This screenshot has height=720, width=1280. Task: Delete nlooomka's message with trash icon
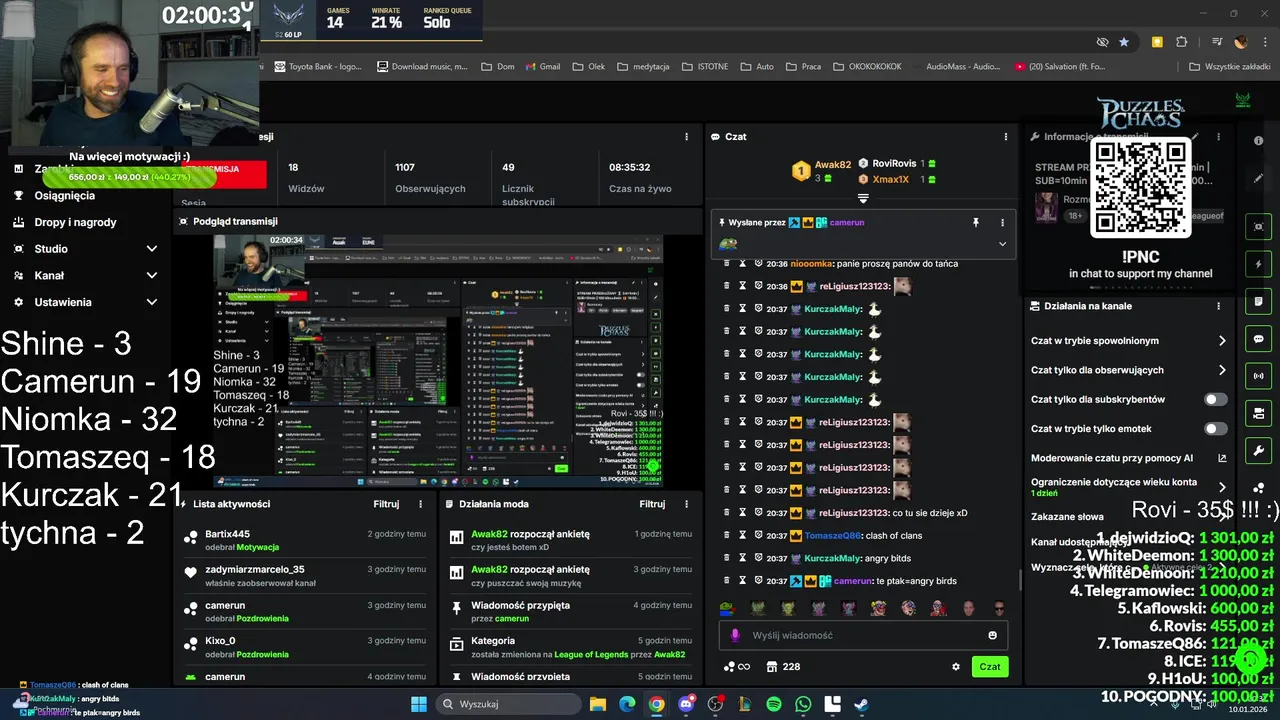(727, 264)
